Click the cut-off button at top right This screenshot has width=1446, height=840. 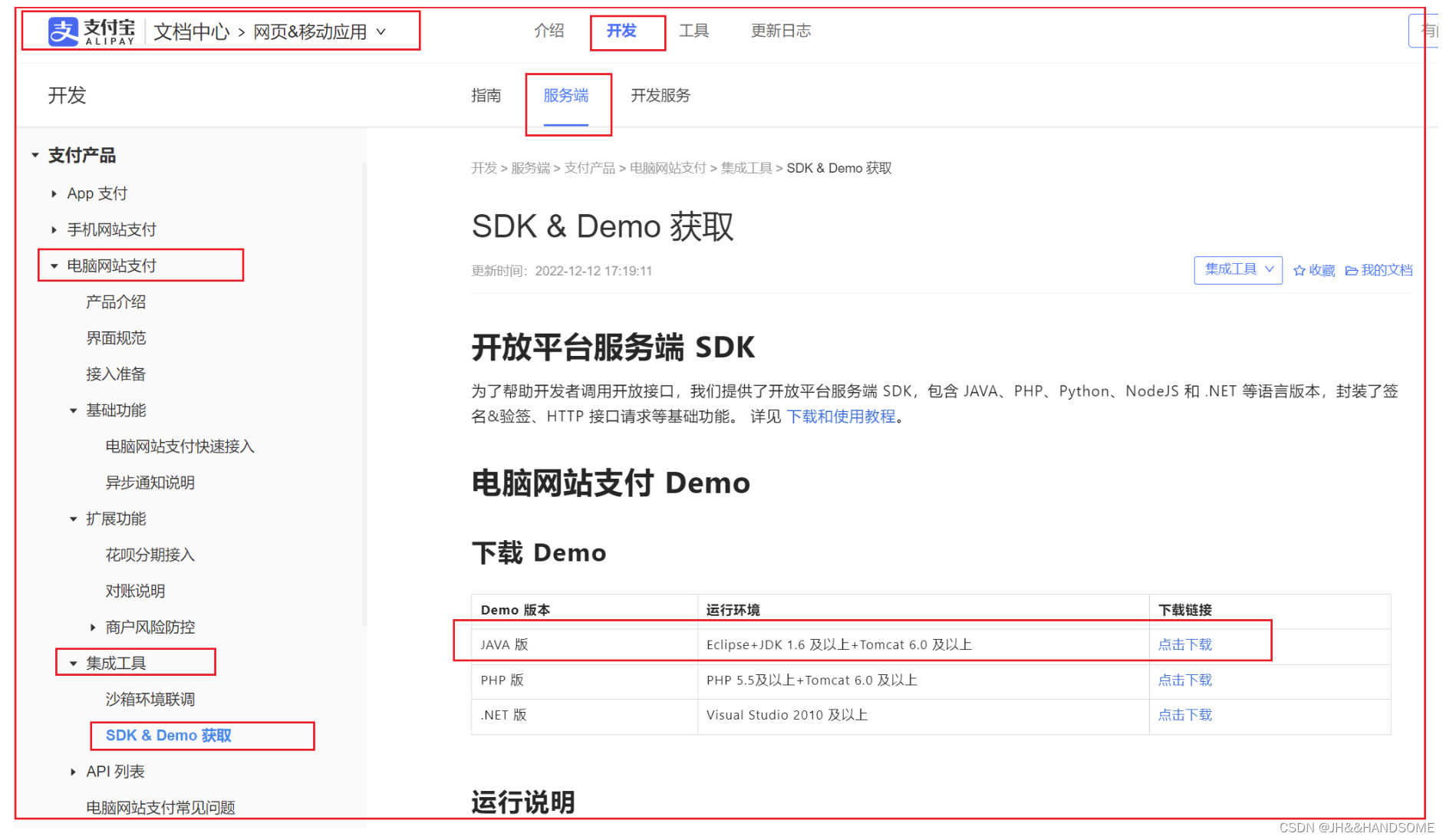(1424, 31)
